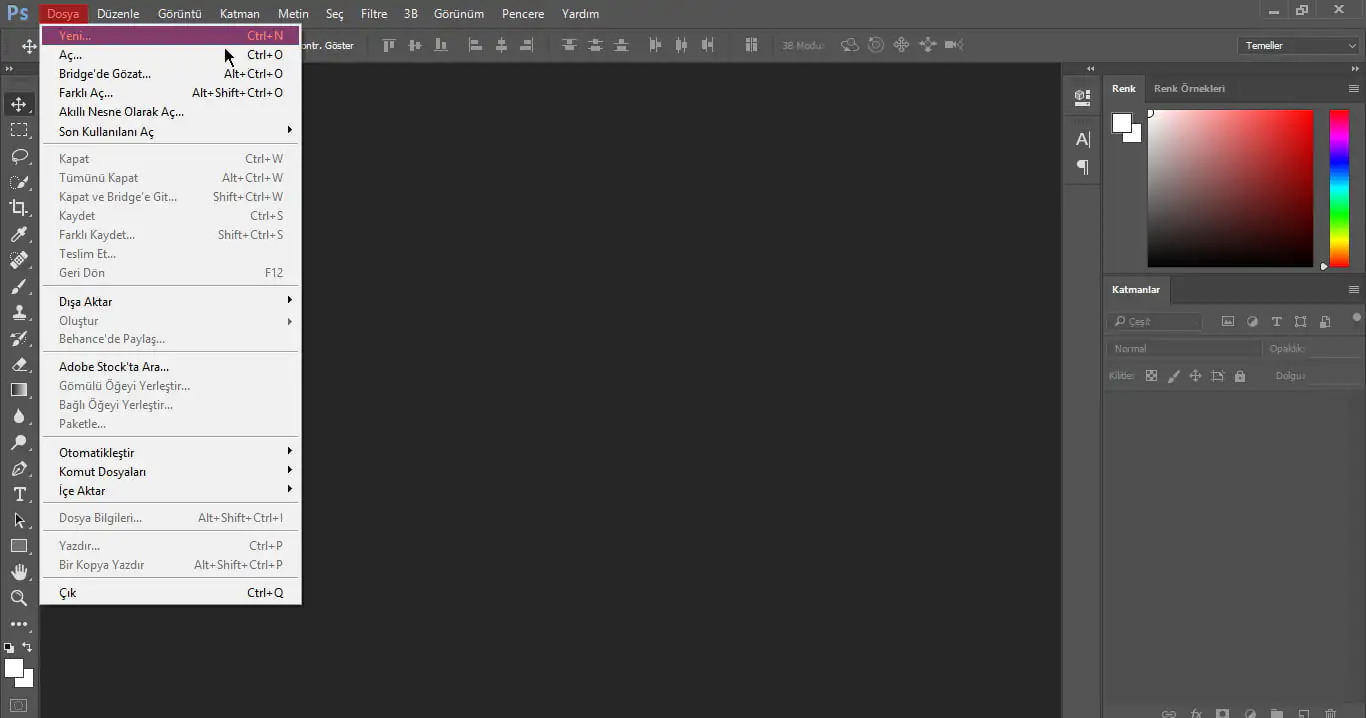
Task: Toggle lock position in Katmanlar panel
Action: click(x=1195, y=376)
